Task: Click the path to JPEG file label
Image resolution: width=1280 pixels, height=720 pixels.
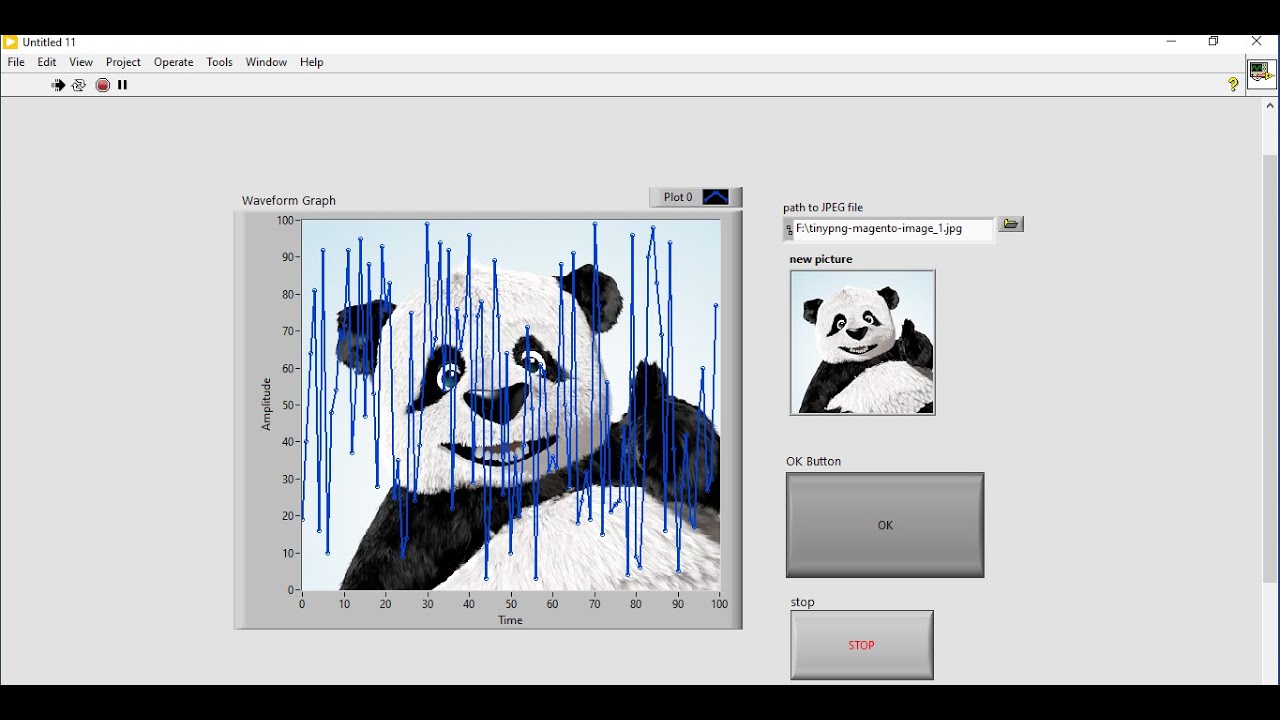Action: (823, 207)
